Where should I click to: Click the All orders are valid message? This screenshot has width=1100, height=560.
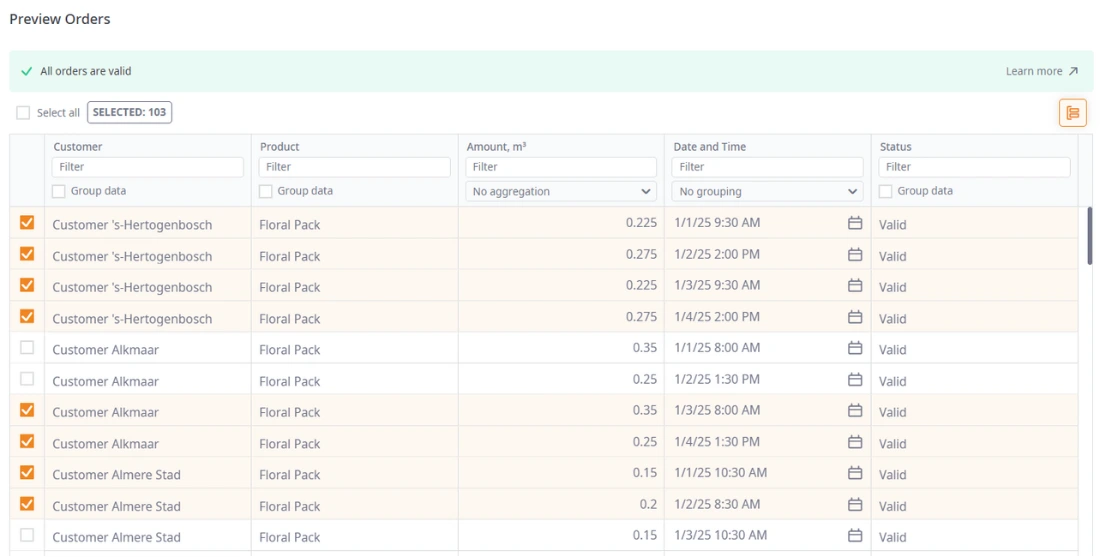tap(86, 71)
